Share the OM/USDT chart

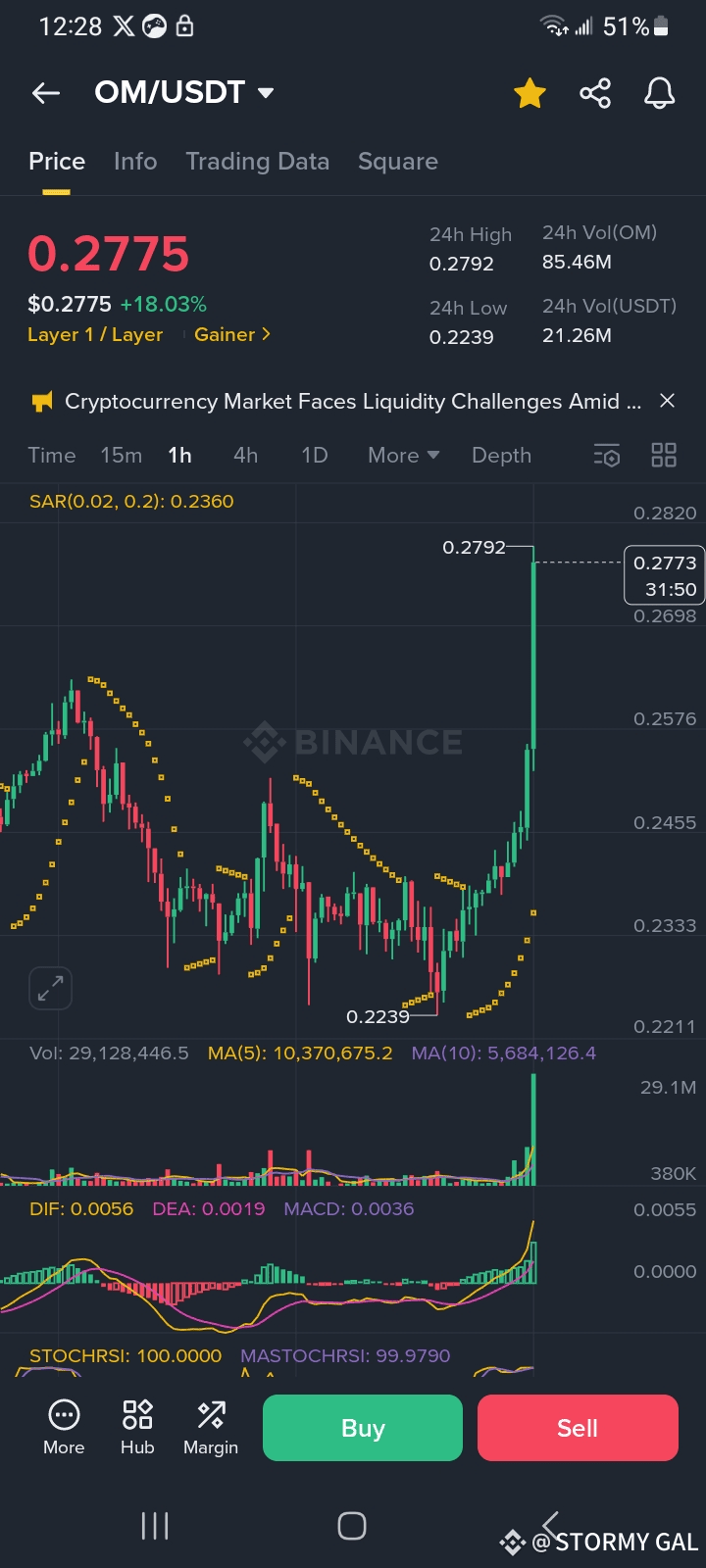pos(595,93)
